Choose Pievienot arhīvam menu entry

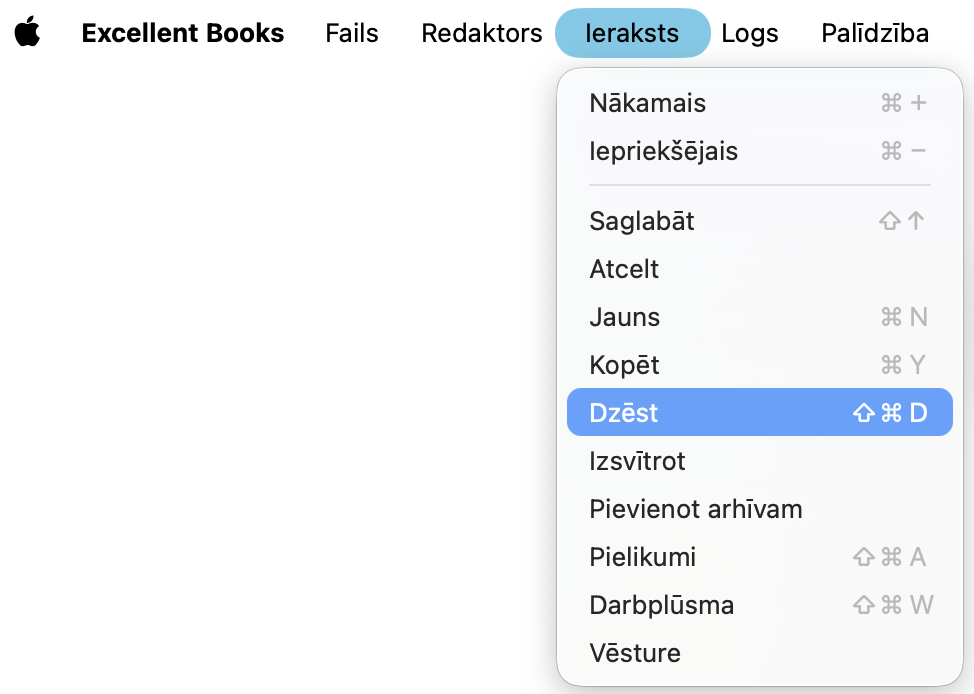pyautogui.click(x=695, y=509)
